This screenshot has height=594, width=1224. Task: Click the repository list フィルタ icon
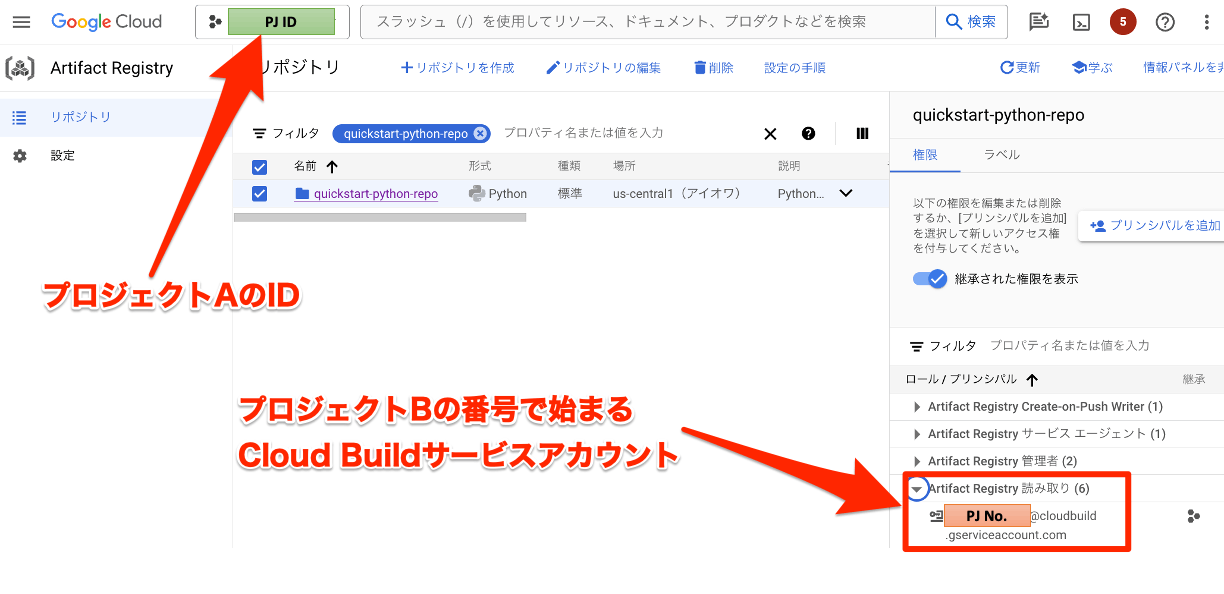pyautogui.click(x=260, y=133)
